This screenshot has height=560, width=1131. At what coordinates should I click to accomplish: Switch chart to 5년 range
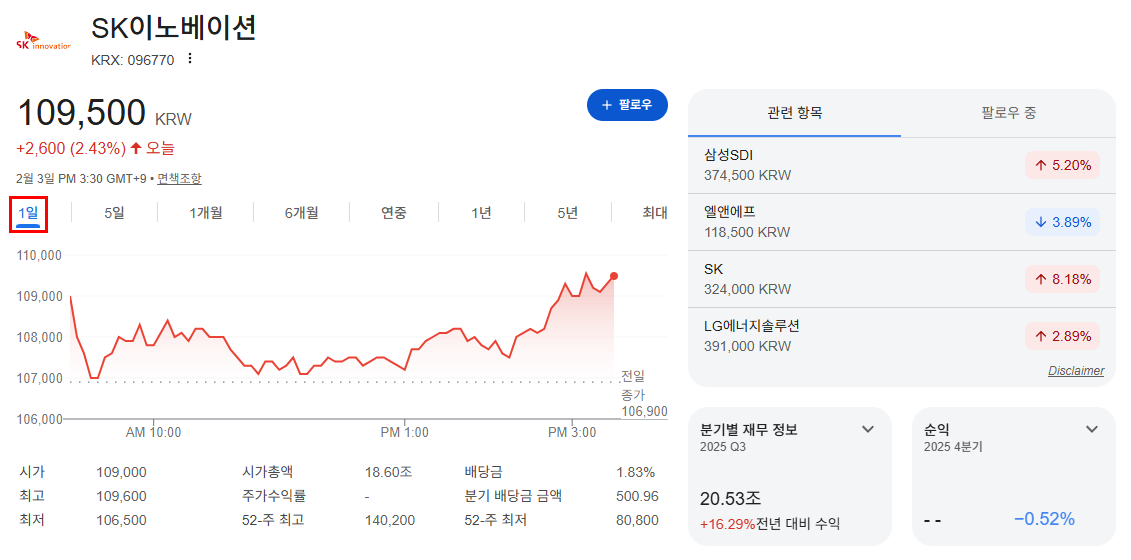[x=568, y=213]
